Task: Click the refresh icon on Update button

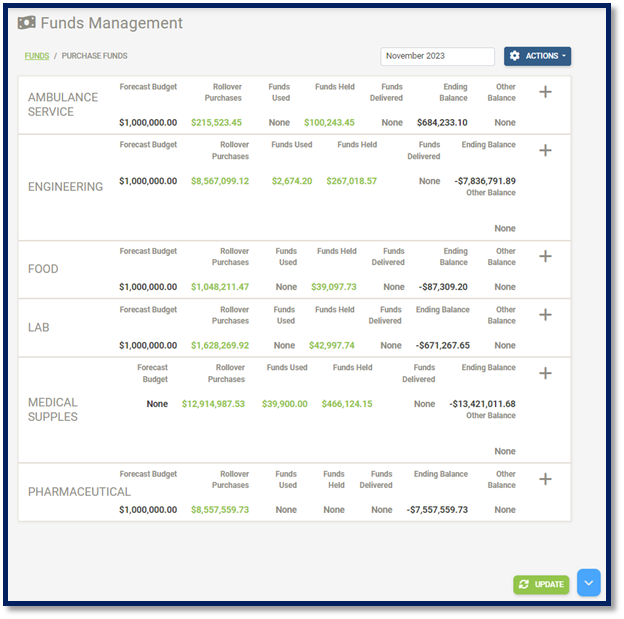Action: point(524,584)
